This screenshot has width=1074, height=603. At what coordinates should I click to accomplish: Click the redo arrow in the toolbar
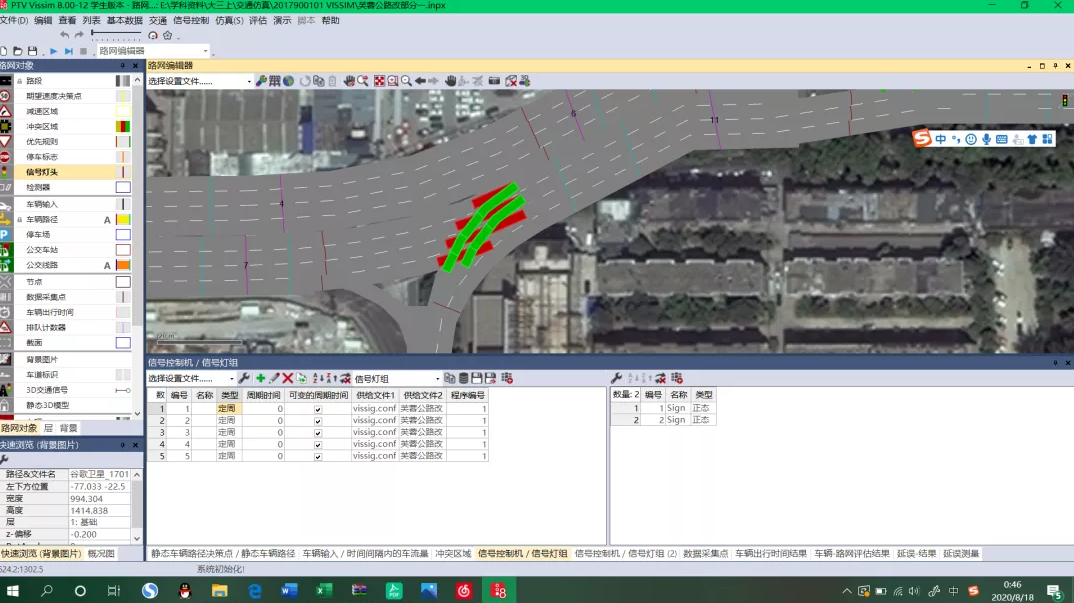79,34
